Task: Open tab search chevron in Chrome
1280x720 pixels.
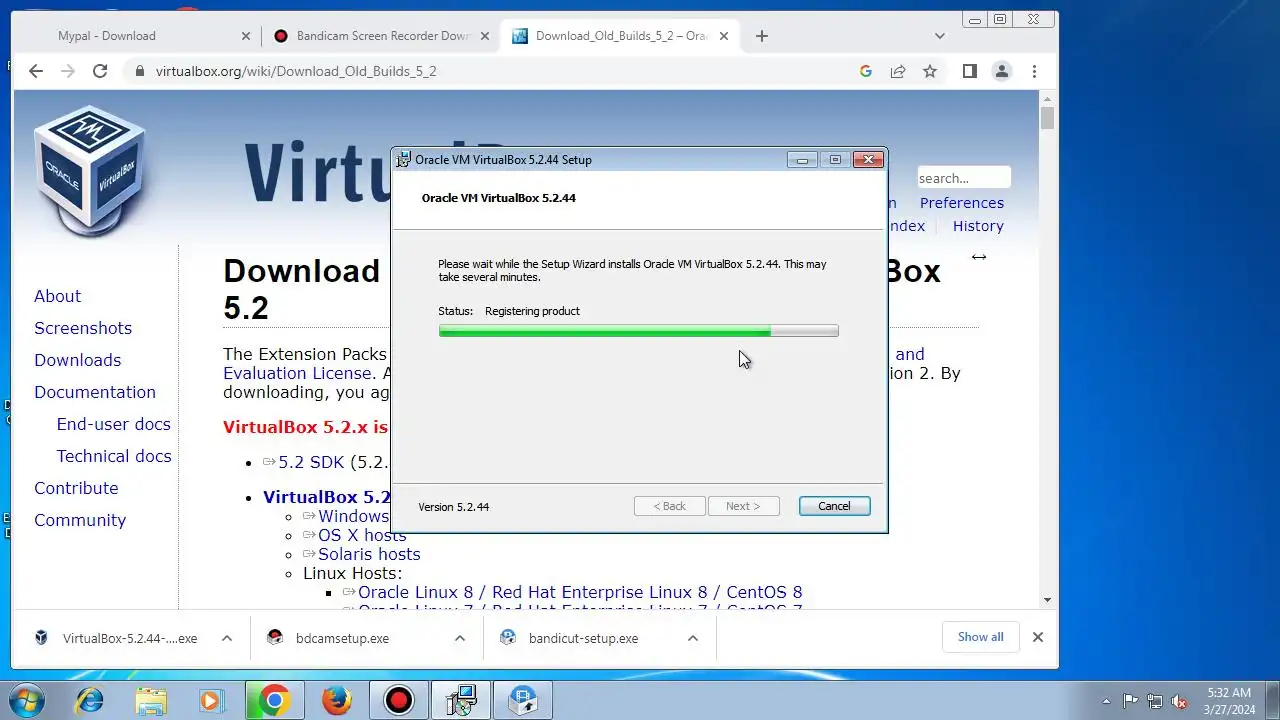Action: point(940,36)
